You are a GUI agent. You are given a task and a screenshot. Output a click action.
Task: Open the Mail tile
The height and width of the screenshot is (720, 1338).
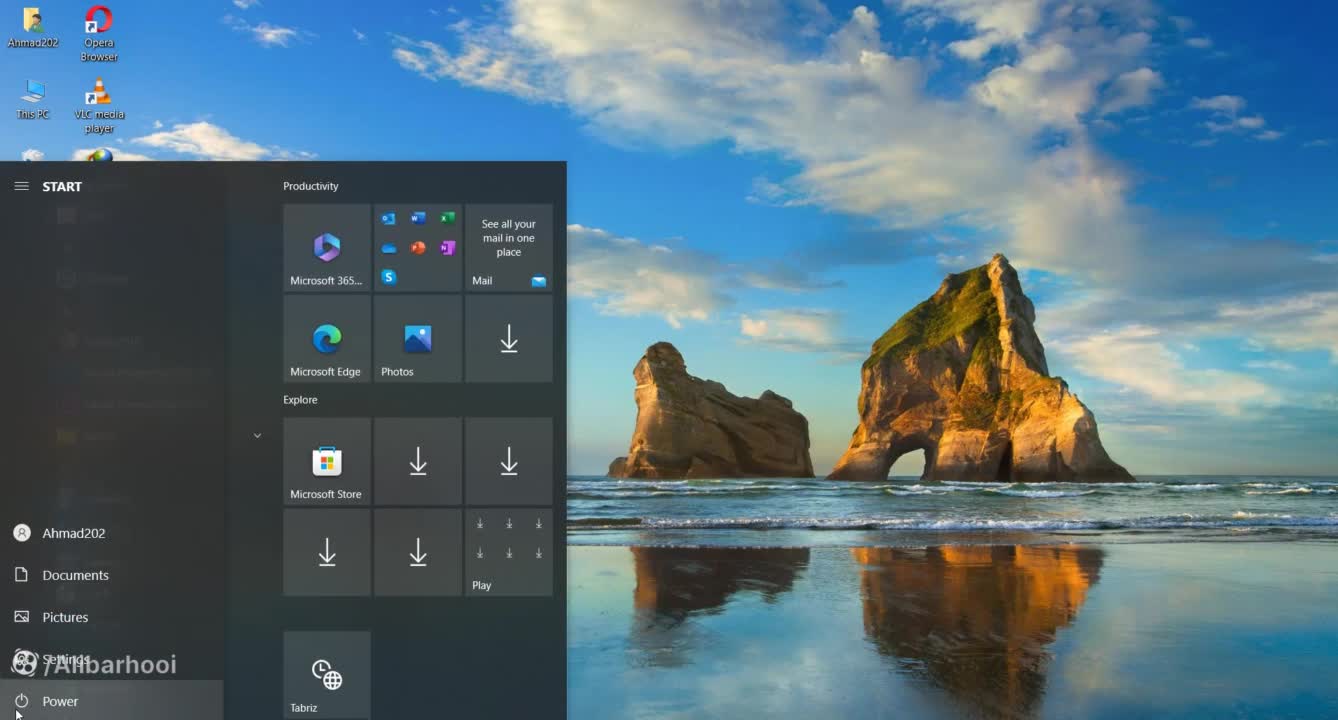509,248
